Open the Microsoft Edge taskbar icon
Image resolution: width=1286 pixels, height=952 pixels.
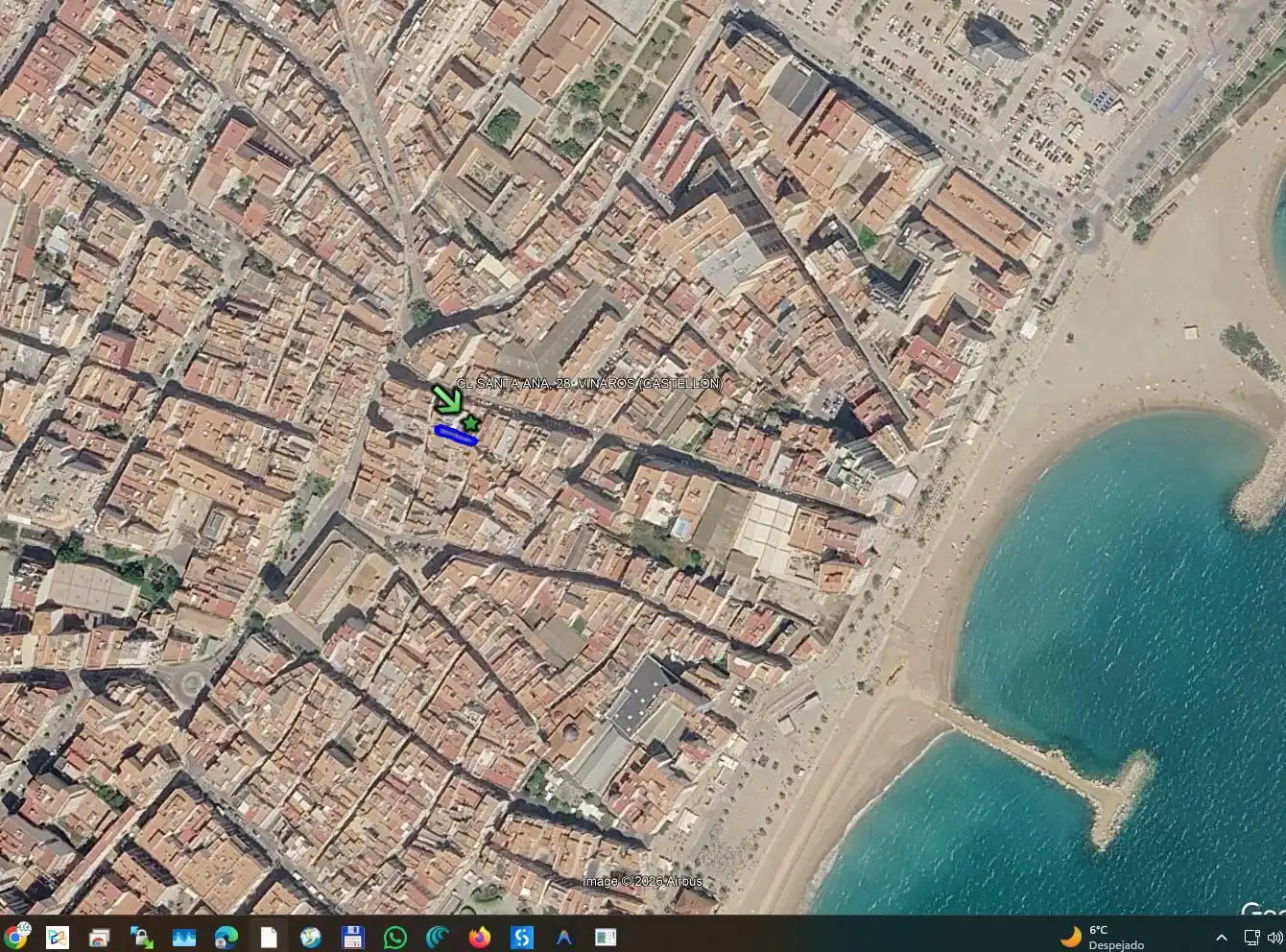tap(226, 937)
